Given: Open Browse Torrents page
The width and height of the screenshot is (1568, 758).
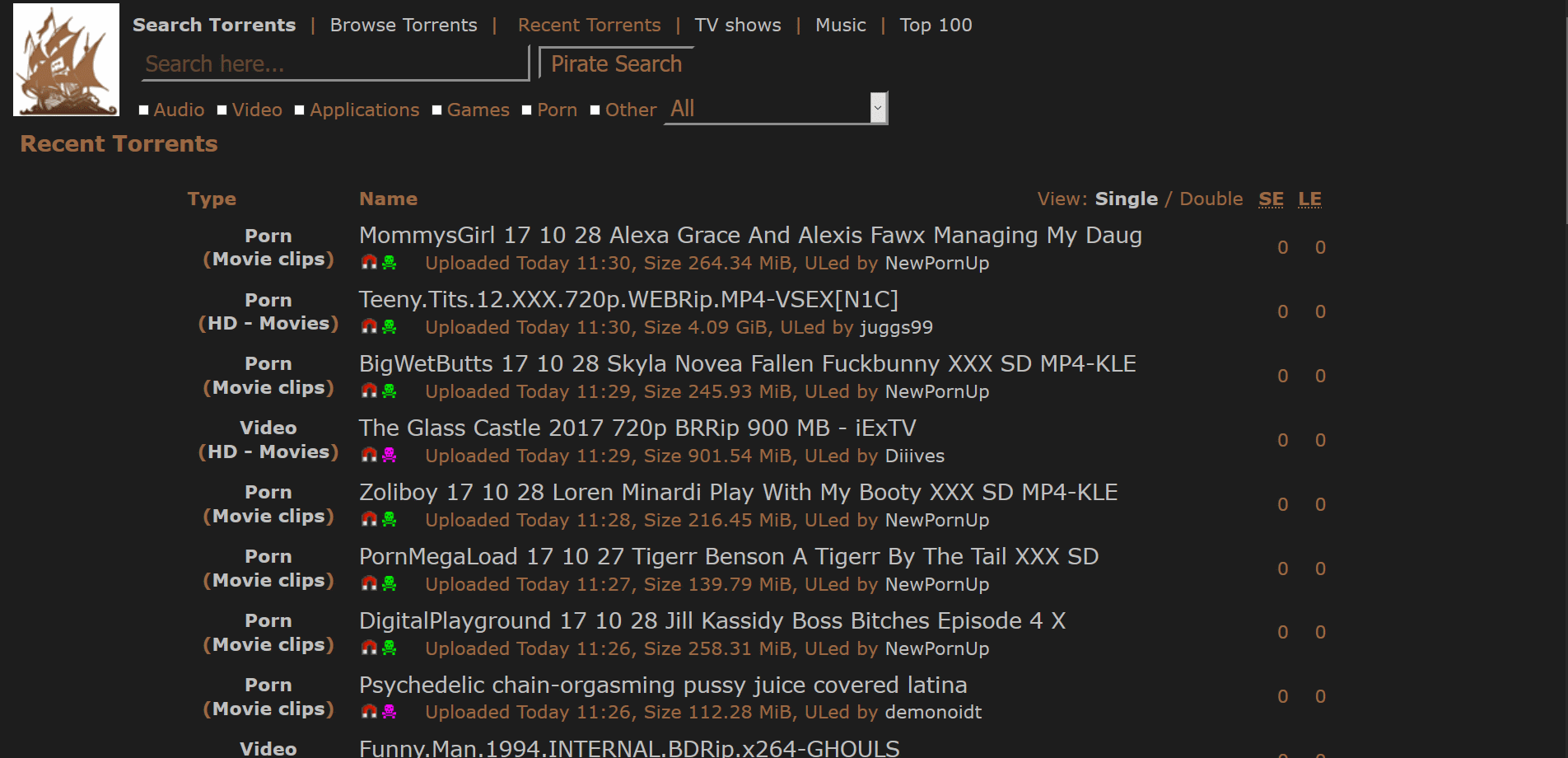Looking at the screenshot, I should click(x=404, y=25).
